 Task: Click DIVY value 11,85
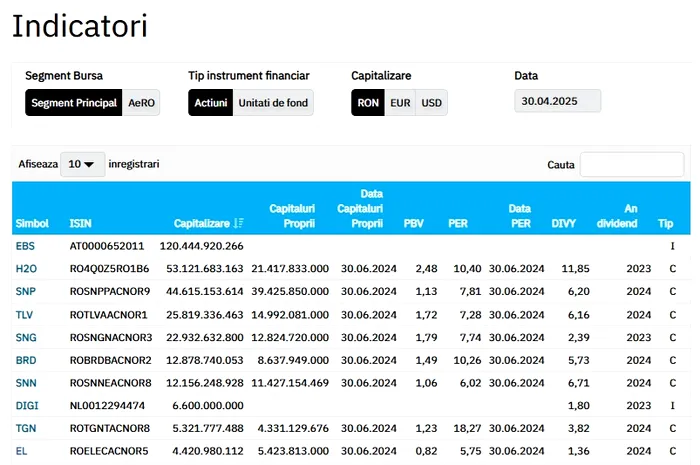coord(575,269)
